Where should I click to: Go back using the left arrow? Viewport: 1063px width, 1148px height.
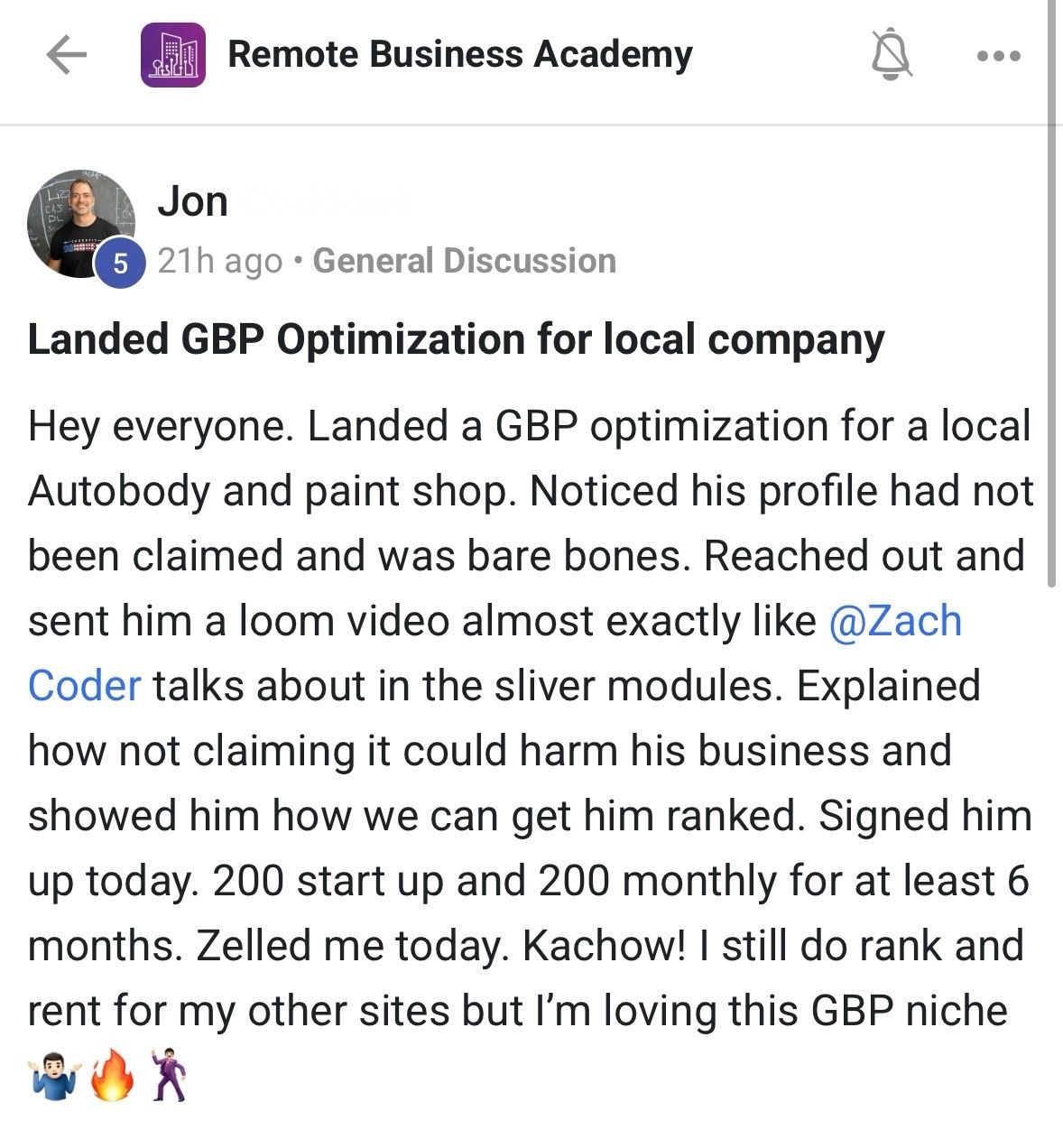[x=66, y=55]
